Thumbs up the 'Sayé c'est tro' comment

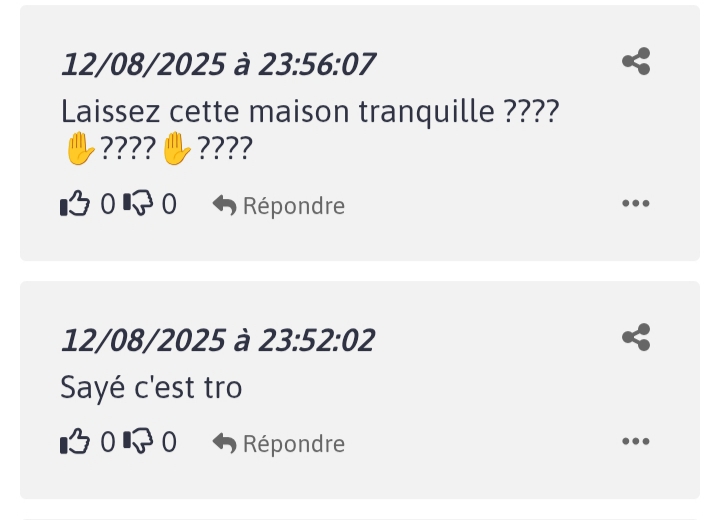coord(75,442)
